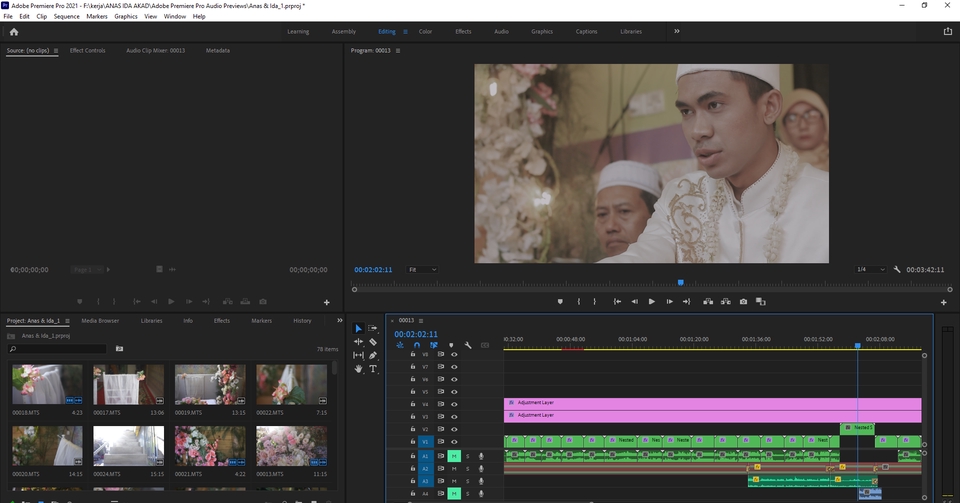Screen dimensions: 960x503
Task: Open the Media Browser panel tab
Action: (100, 321)
